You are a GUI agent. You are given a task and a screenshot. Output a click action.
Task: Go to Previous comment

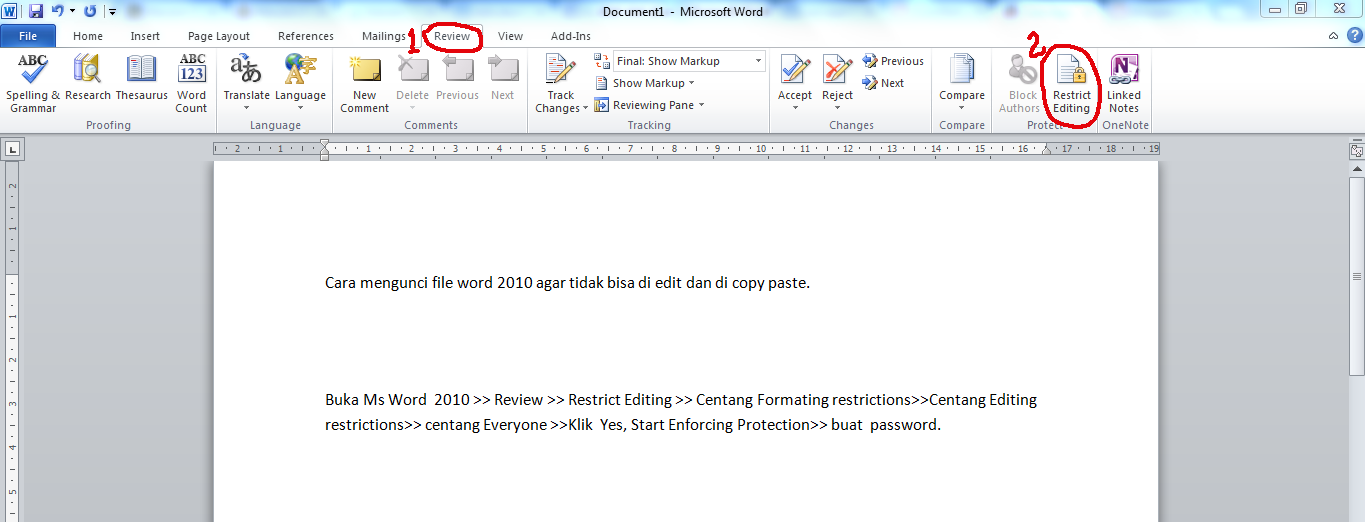coord(457,79)
